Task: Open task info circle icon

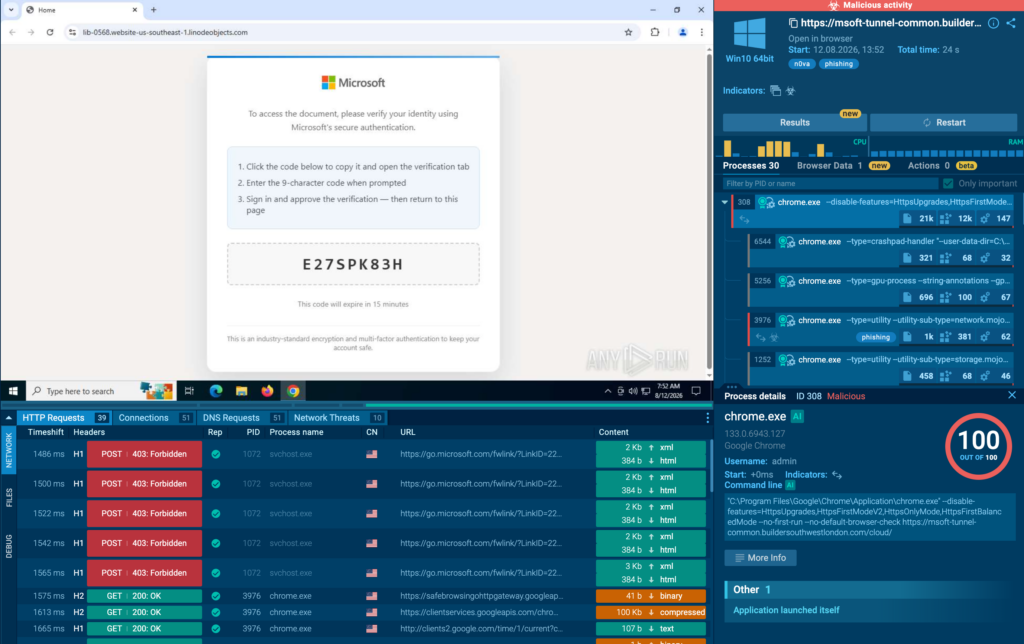Action: (x=993, y=23)
